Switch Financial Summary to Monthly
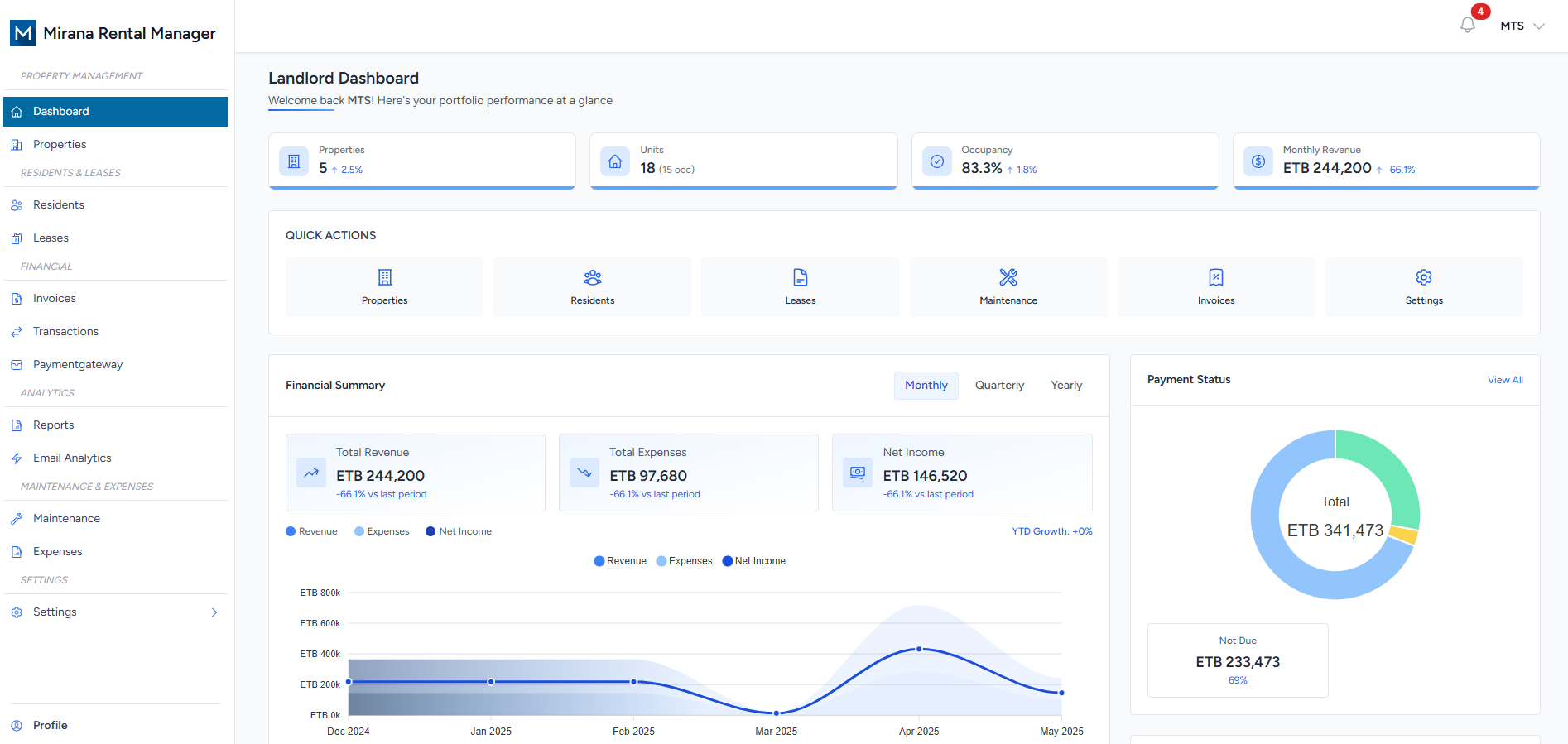This screenshot has height=744, width=1568. pyautogui.click(x=926, y=386)
